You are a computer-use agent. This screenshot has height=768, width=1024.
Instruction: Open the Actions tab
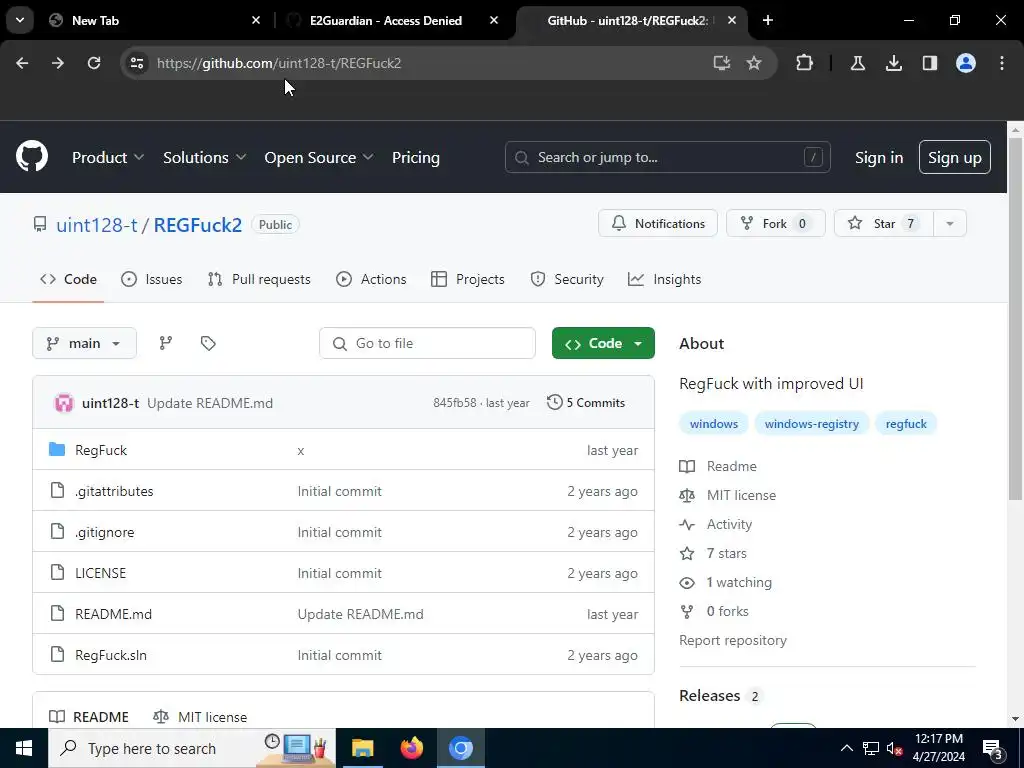click(x=371, y=280)
